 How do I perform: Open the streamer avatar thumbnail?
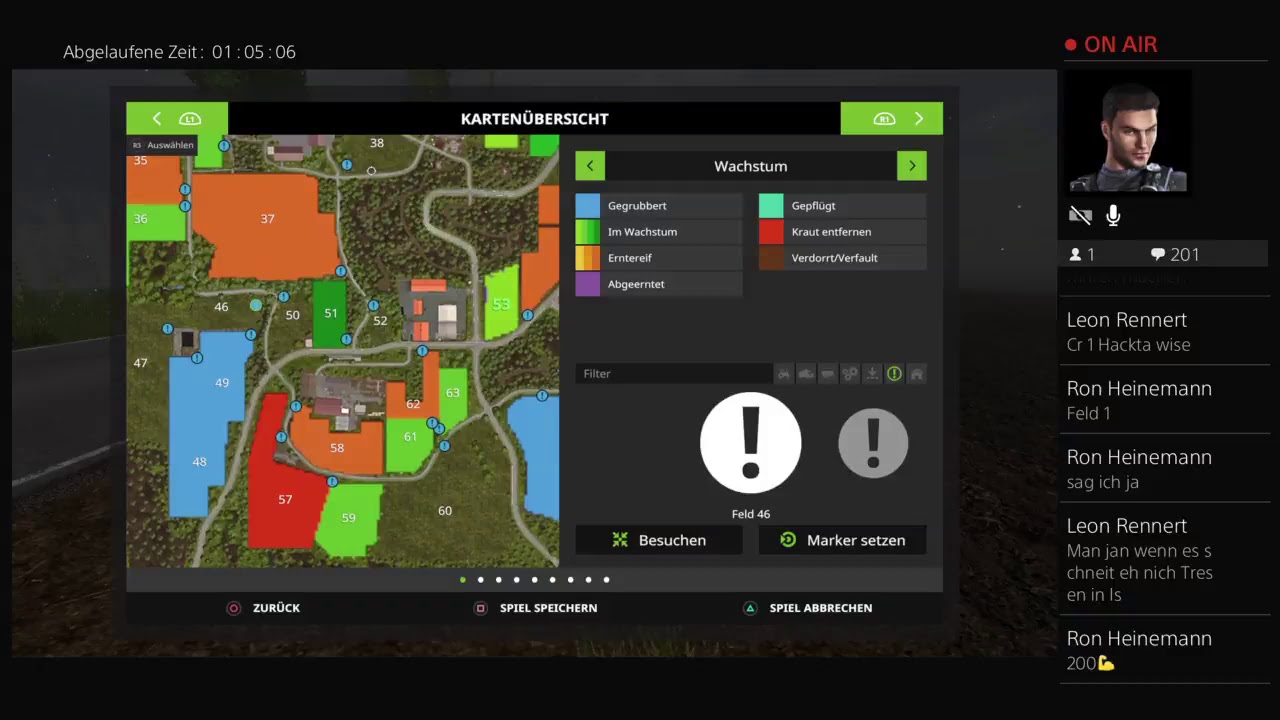[1129, 133]
